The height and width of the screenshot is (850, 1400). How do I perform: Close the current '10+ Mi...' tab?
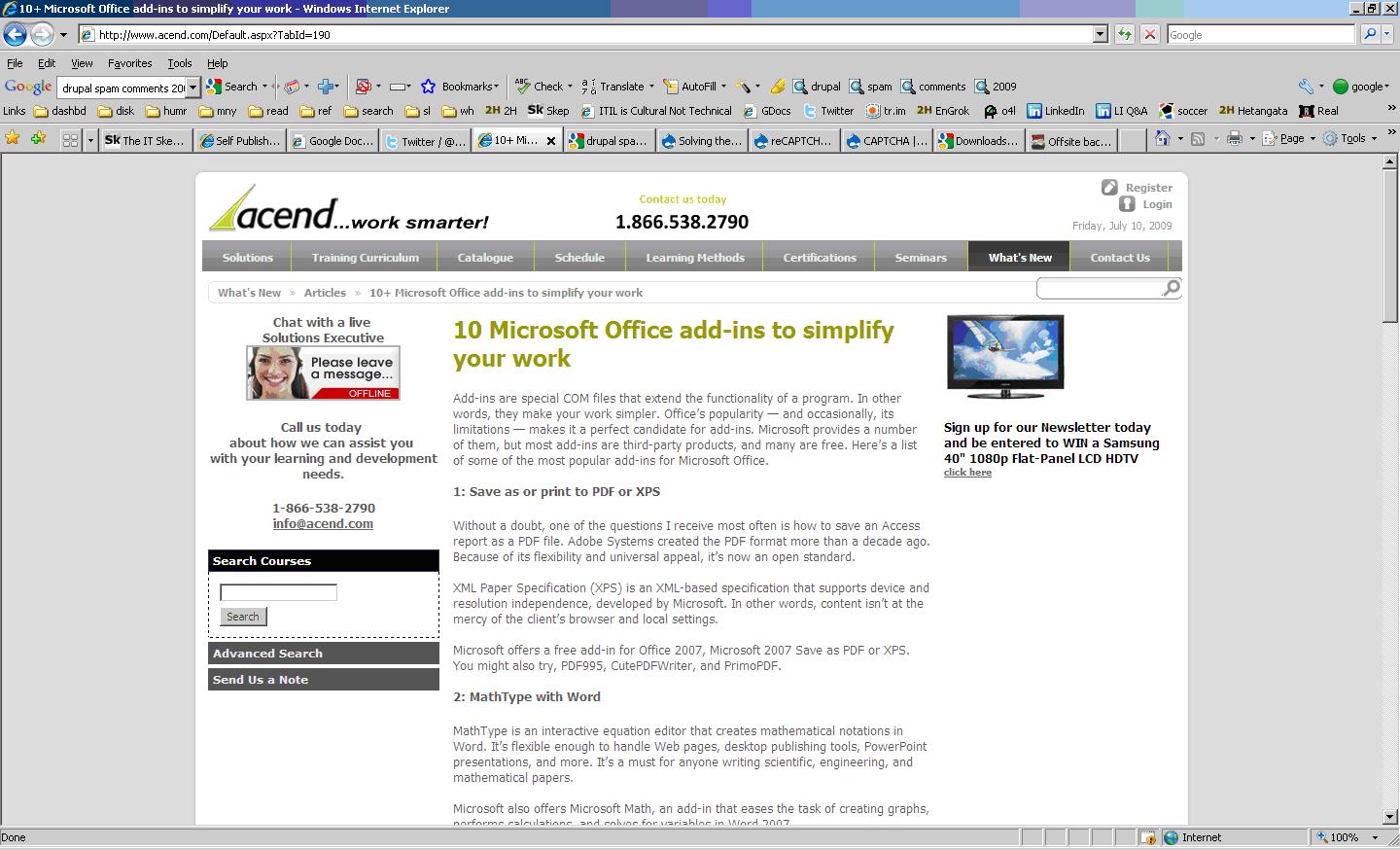pos(551,141)
